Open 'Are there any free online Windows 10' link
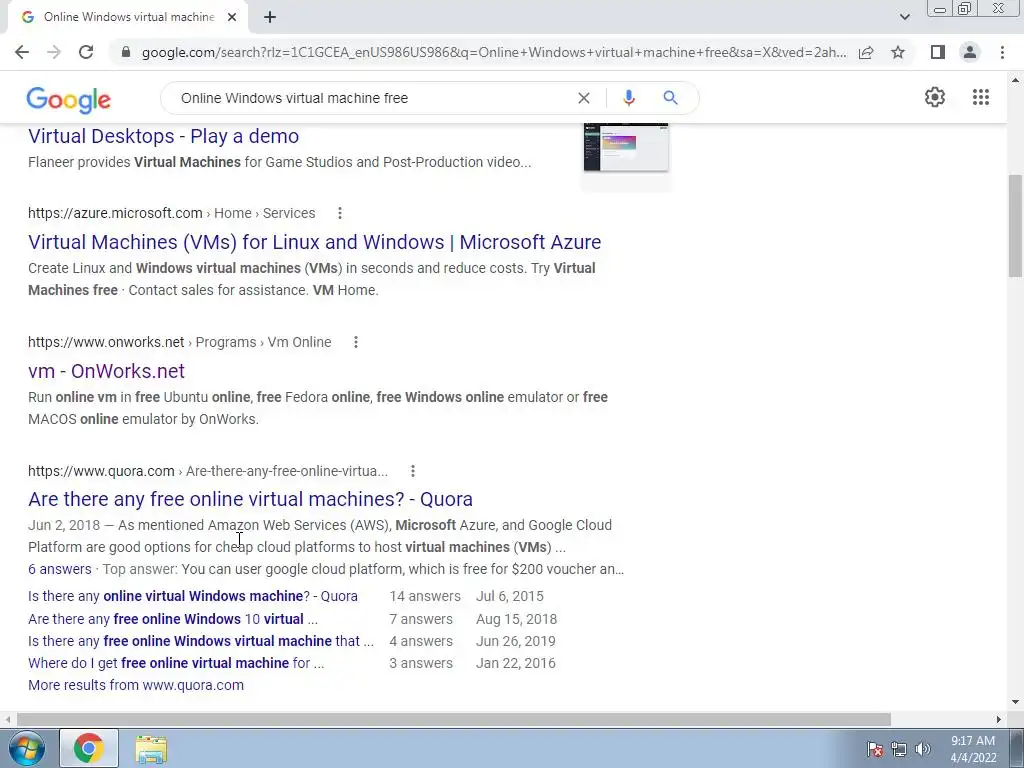This screenshot has width=1024, height=768. click(172, 619)
